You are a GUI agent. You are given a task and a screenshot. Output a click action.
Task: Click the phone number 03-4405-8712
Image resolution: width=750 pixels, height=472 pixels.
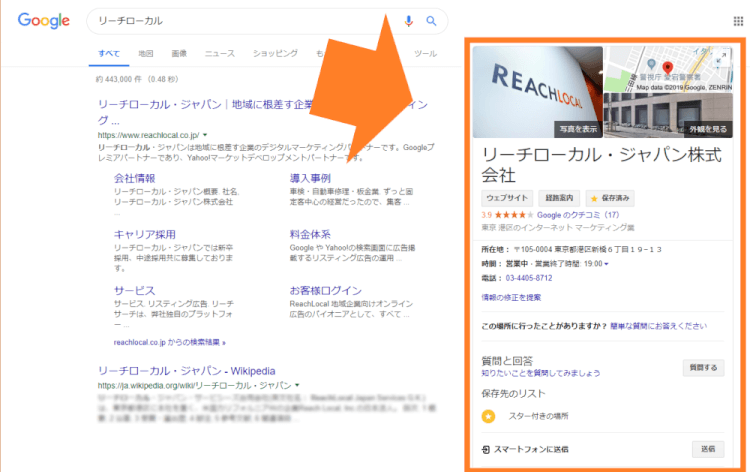[x=529, y=278]
